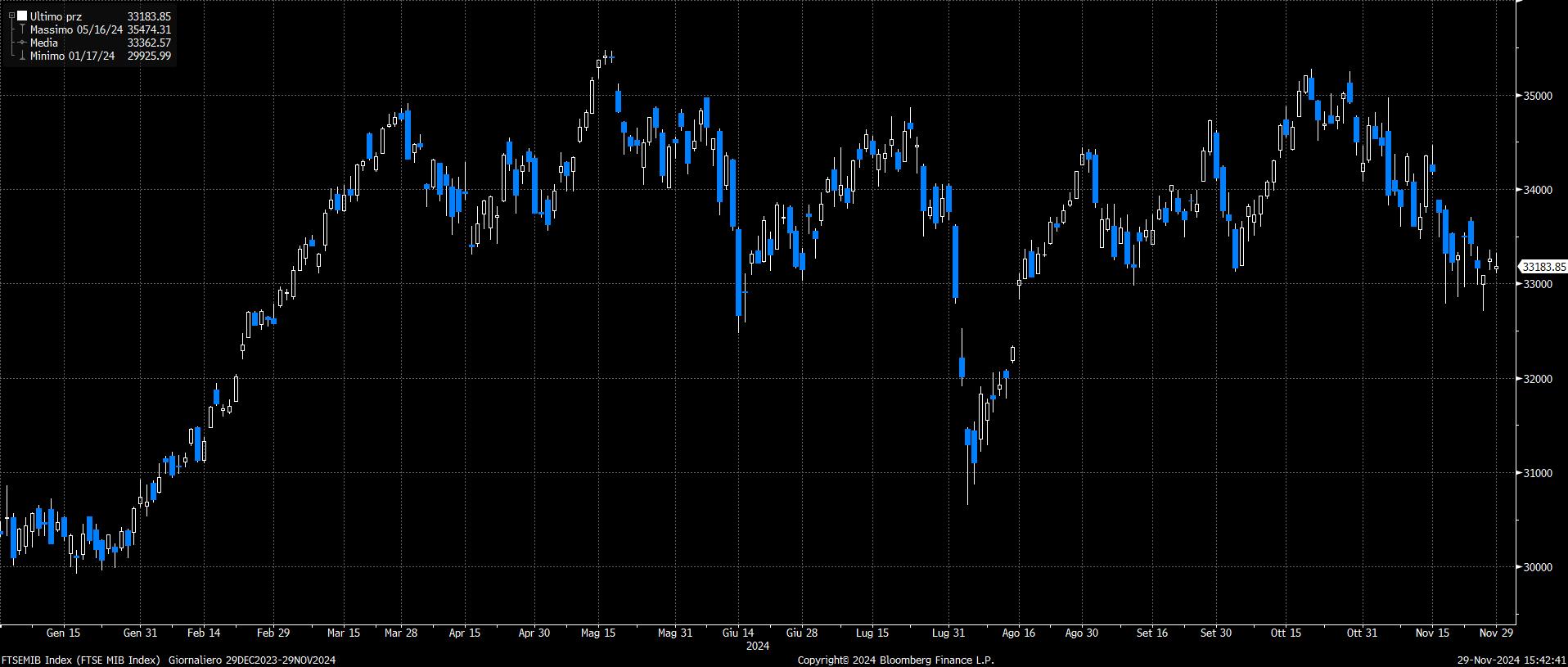The image size is (1568, 667).
Task: Click the 'Feb 29' date axis label
Action: (x=273, y=633)
